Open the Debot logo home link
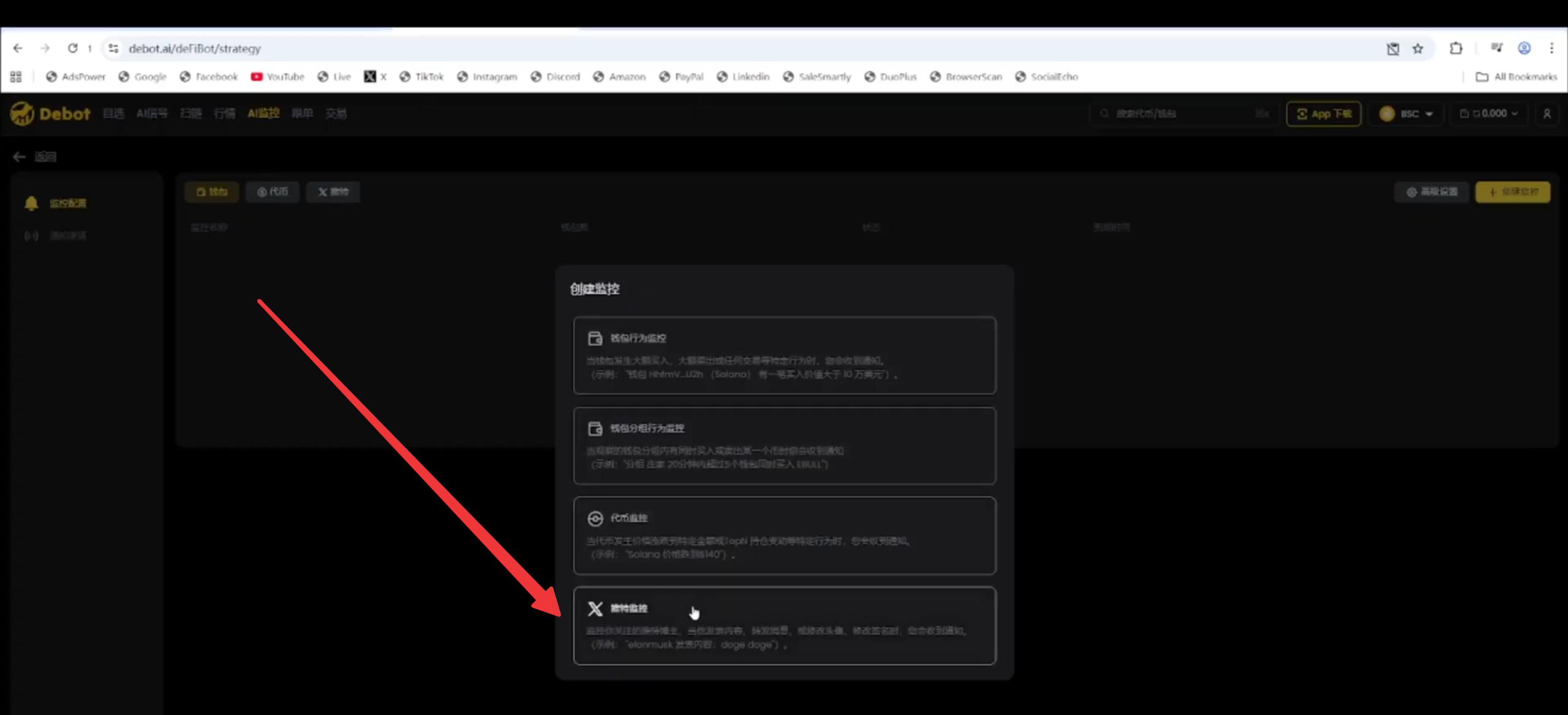This screenshot has height=715, width=1568. [x=50, y=114]
